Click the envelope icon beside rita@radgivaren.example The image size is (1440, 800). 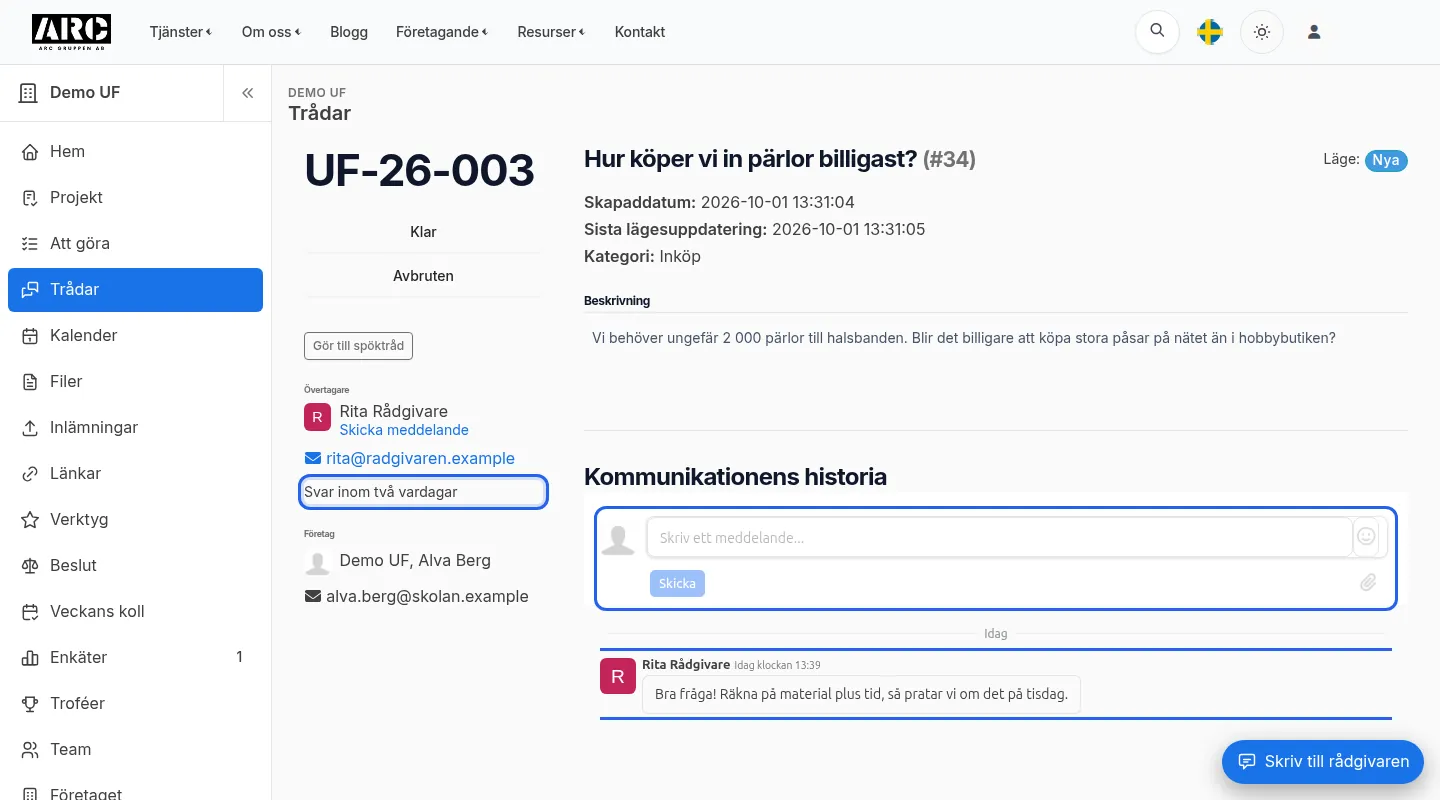312,458
